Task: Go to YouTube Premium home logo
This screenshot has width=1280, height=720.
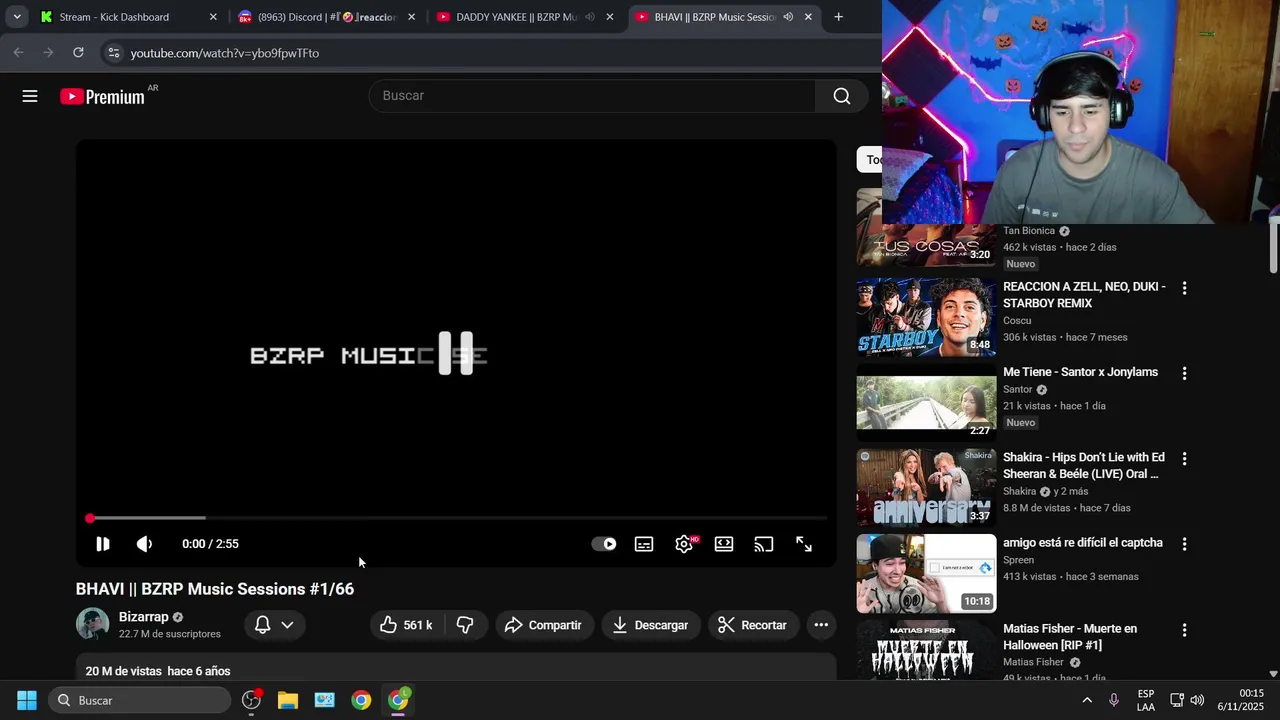Action: tap(103, 96)
